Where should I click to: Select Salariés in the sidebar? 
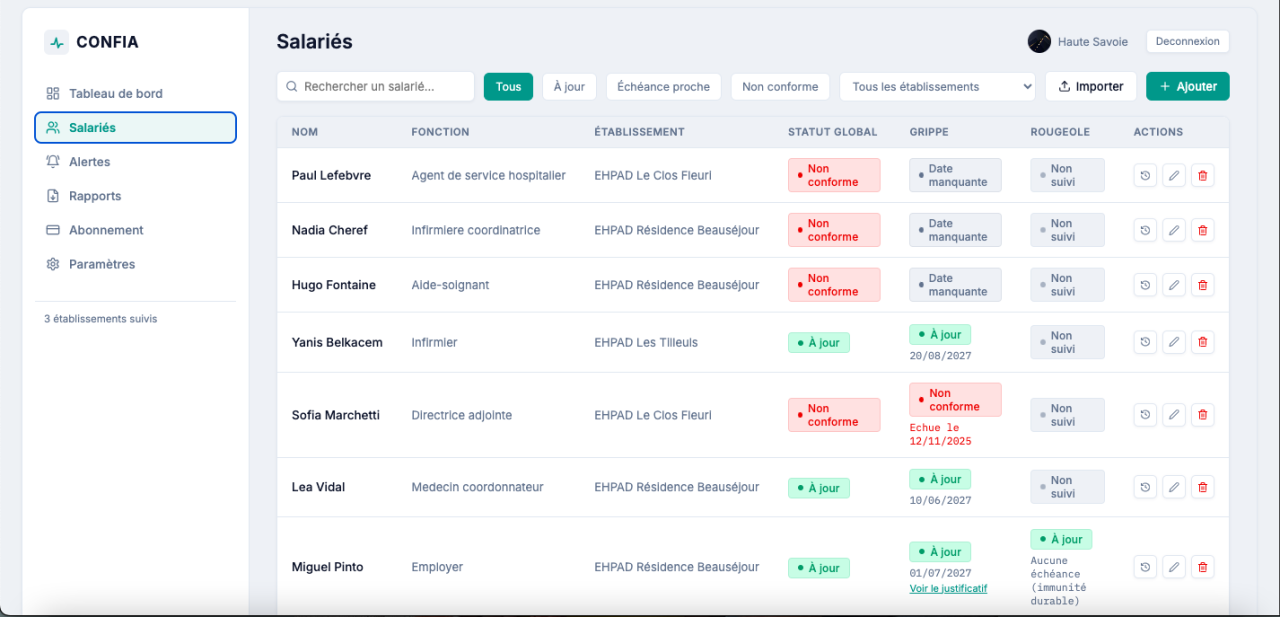point(135,128)
